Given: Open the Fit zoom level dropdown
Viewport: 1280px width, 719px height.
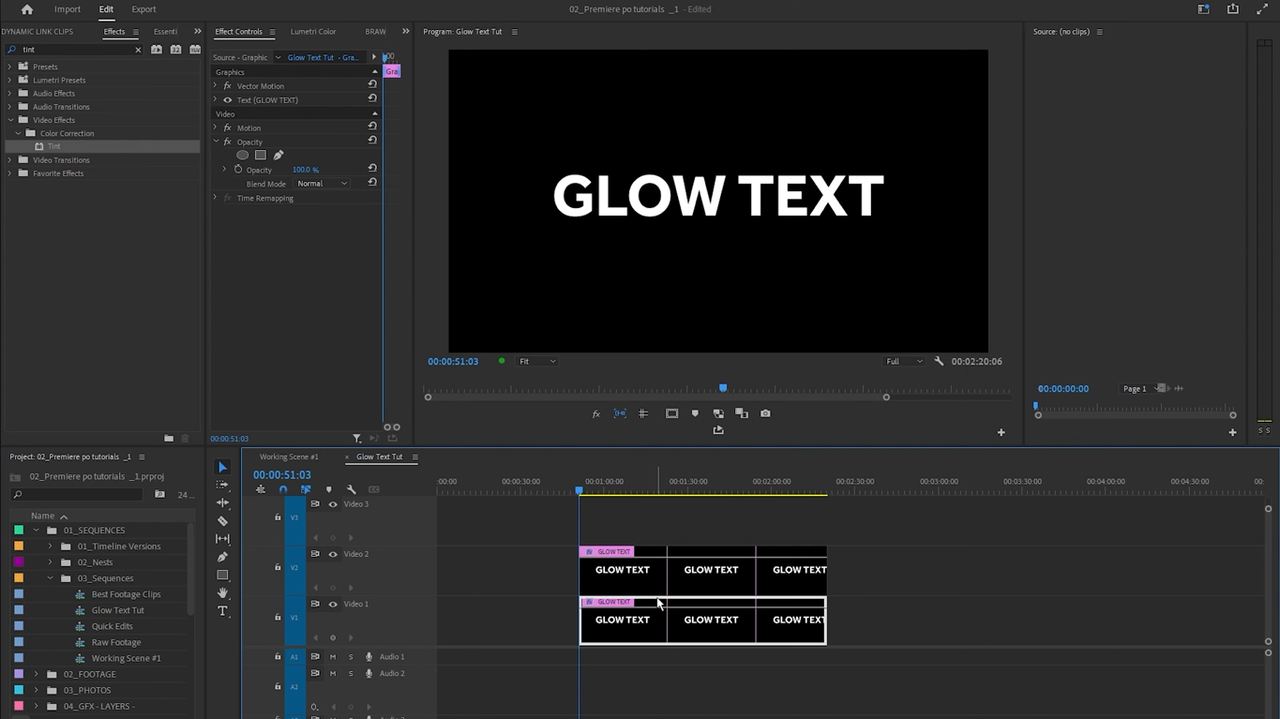Looking at the screenshot, I should tap(536, 361).
